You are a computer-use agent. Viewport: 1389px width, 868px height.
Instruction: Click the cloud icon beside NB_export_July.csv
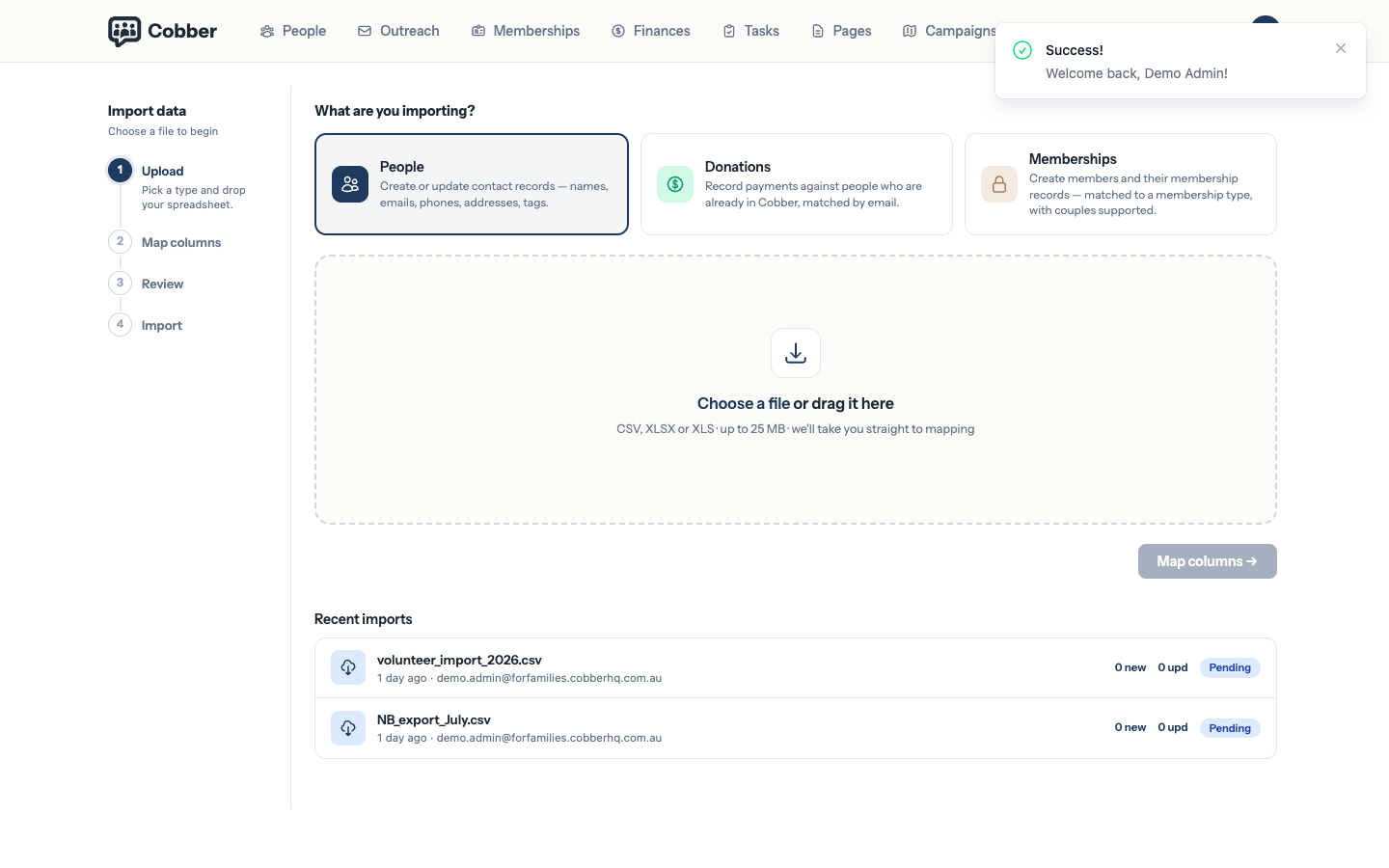pos(348,728)
